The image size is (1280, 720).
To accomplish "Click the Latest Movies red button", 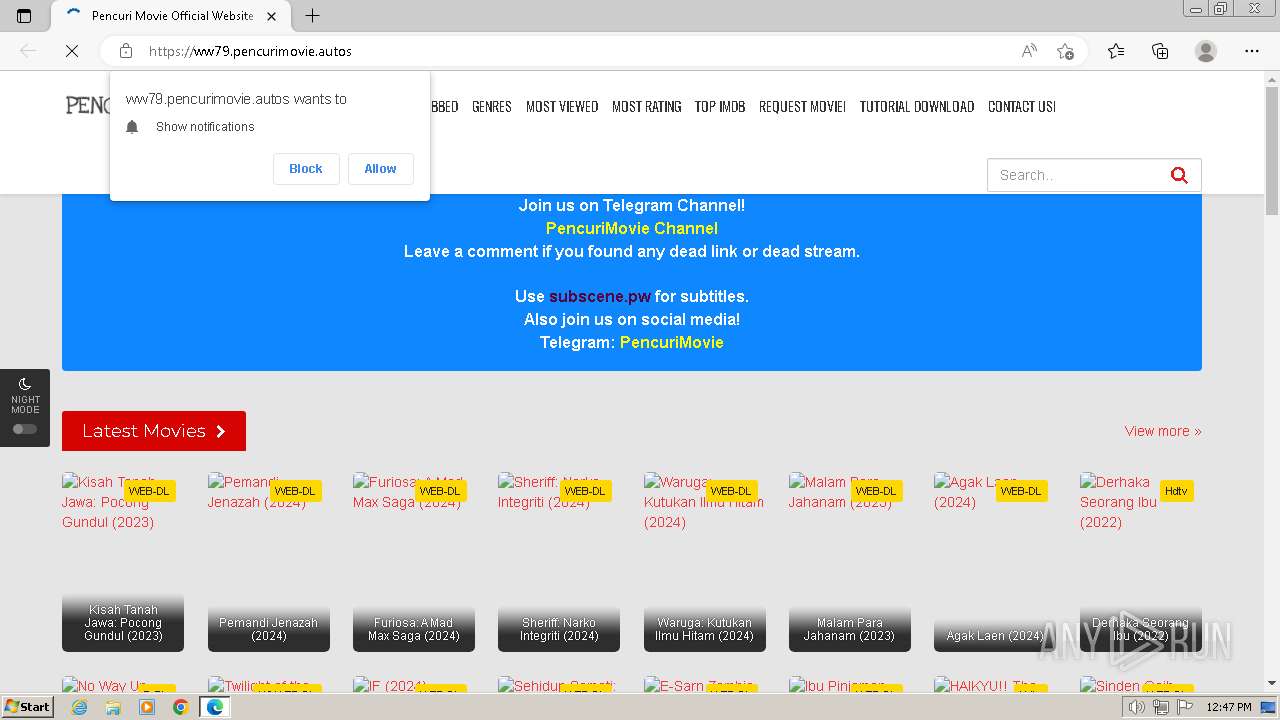I will coord(154,431).
